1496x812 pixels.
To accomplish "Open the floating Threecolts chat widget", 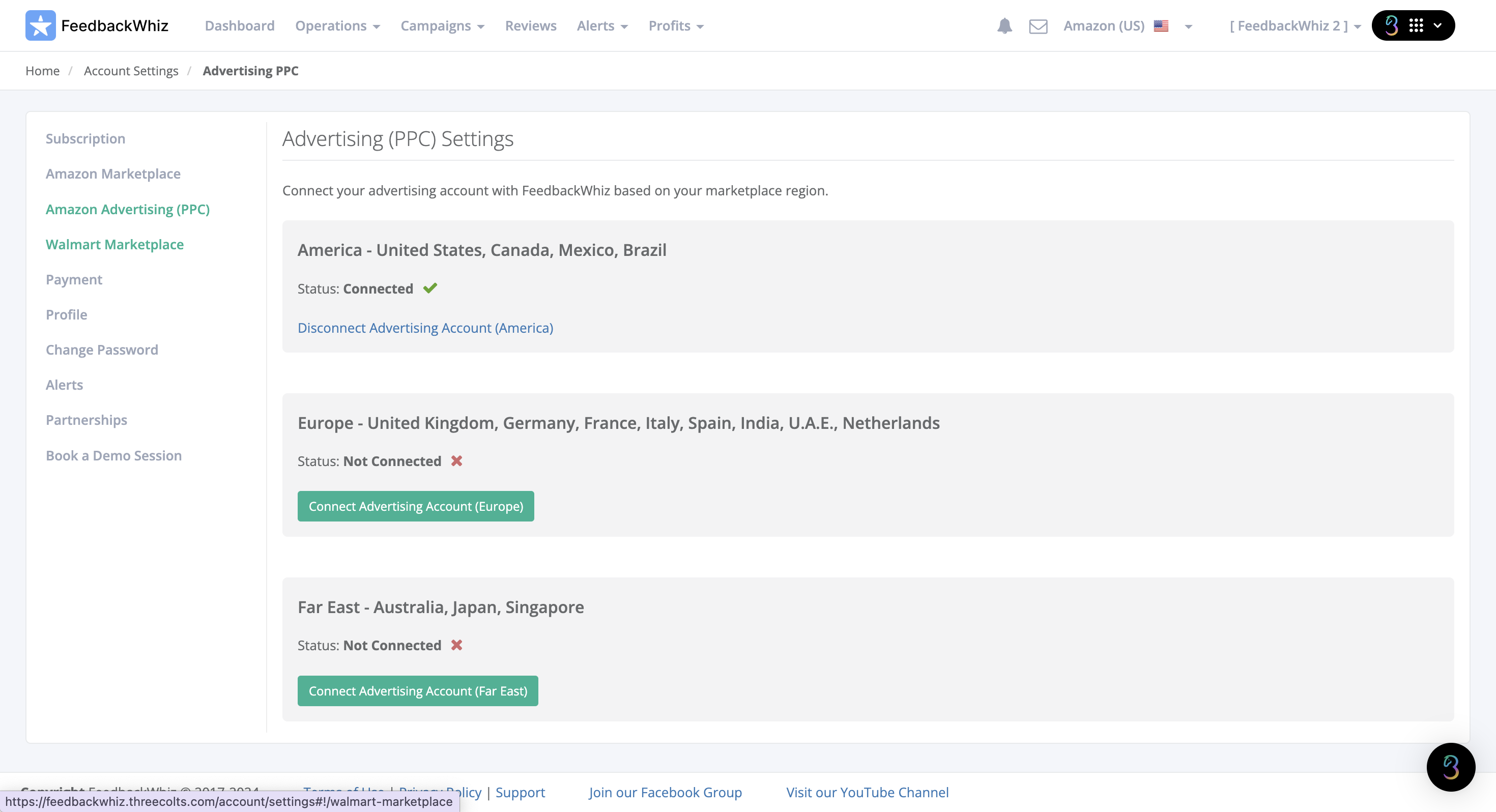I will pos(1451,767).
